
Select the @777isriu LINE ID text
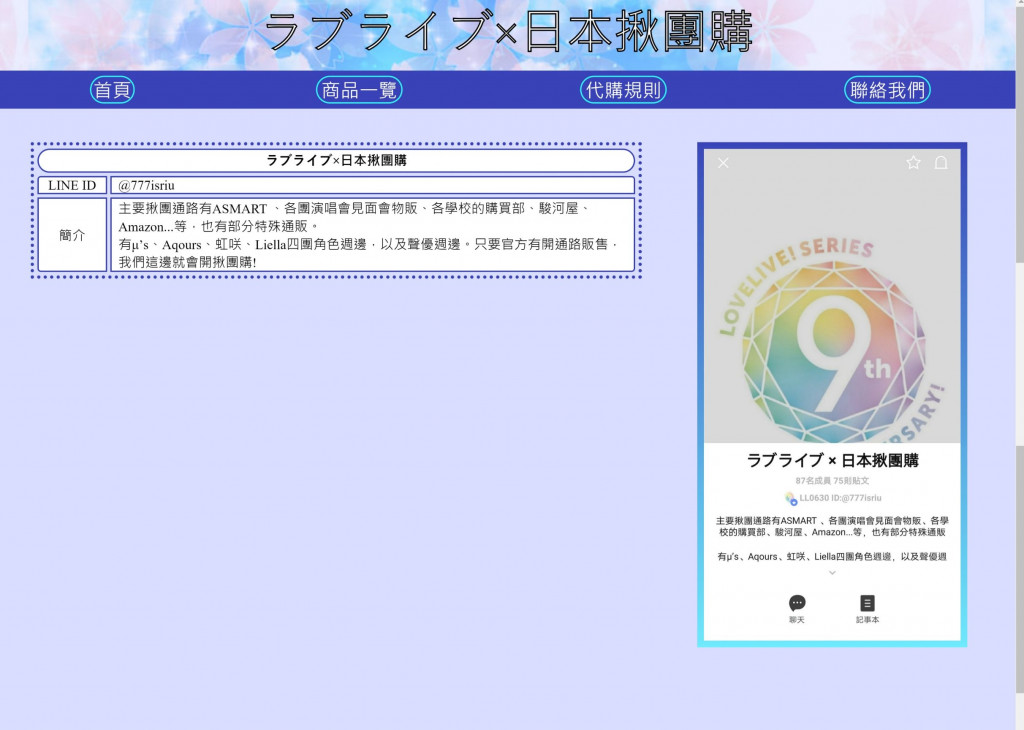[x=146, y=185]
